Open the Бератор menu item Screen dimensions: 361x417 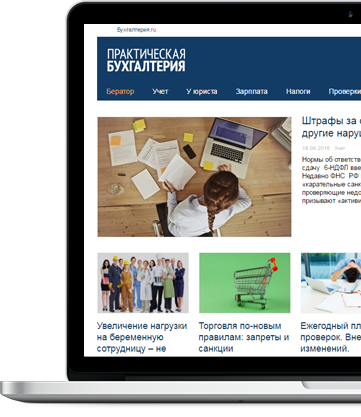pos(120,91)
